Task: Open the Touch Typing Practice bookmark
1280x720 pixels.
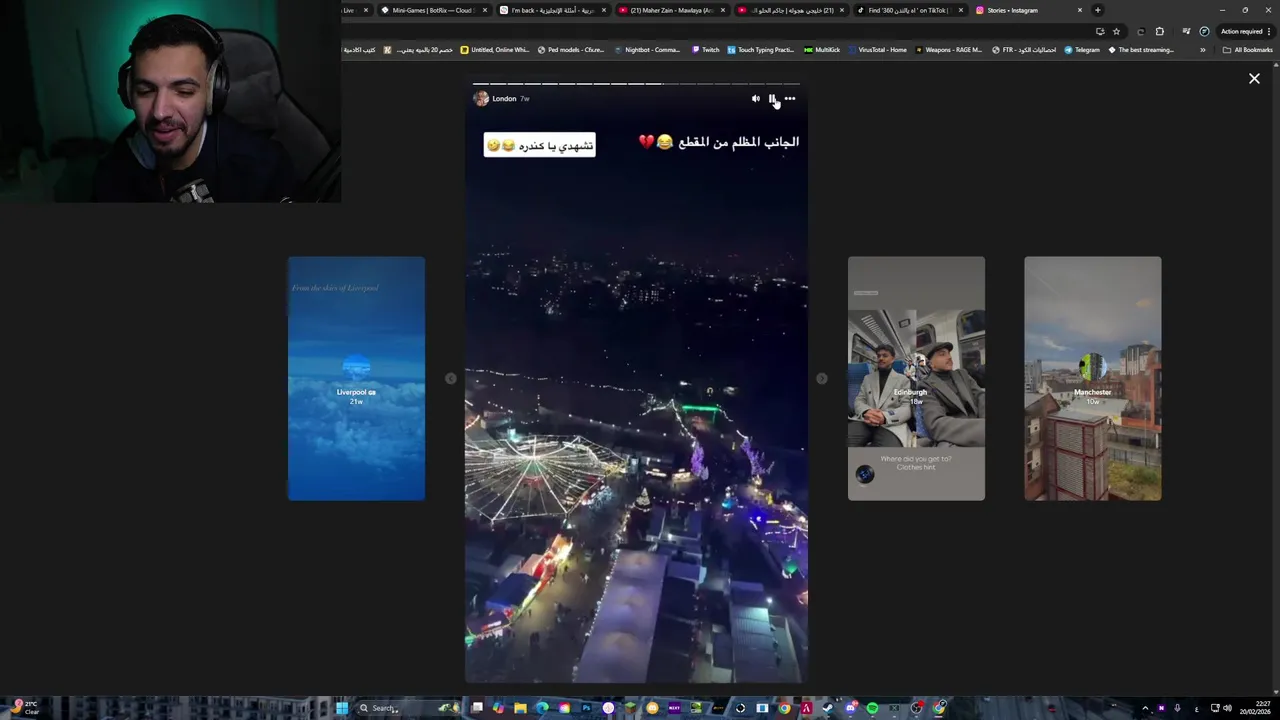Action: [x=761, y=50]
